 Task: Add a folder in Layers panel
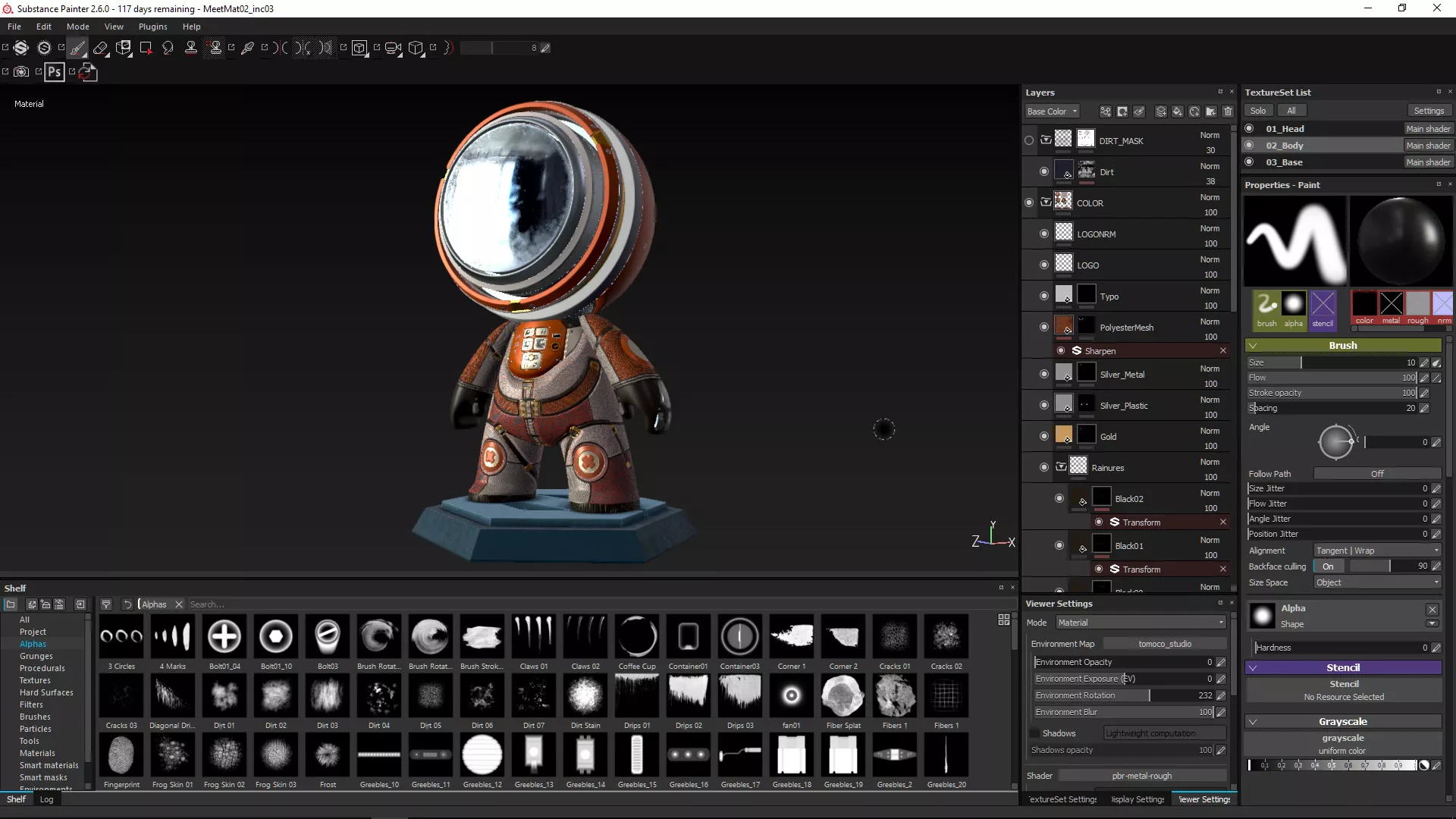1211,111
